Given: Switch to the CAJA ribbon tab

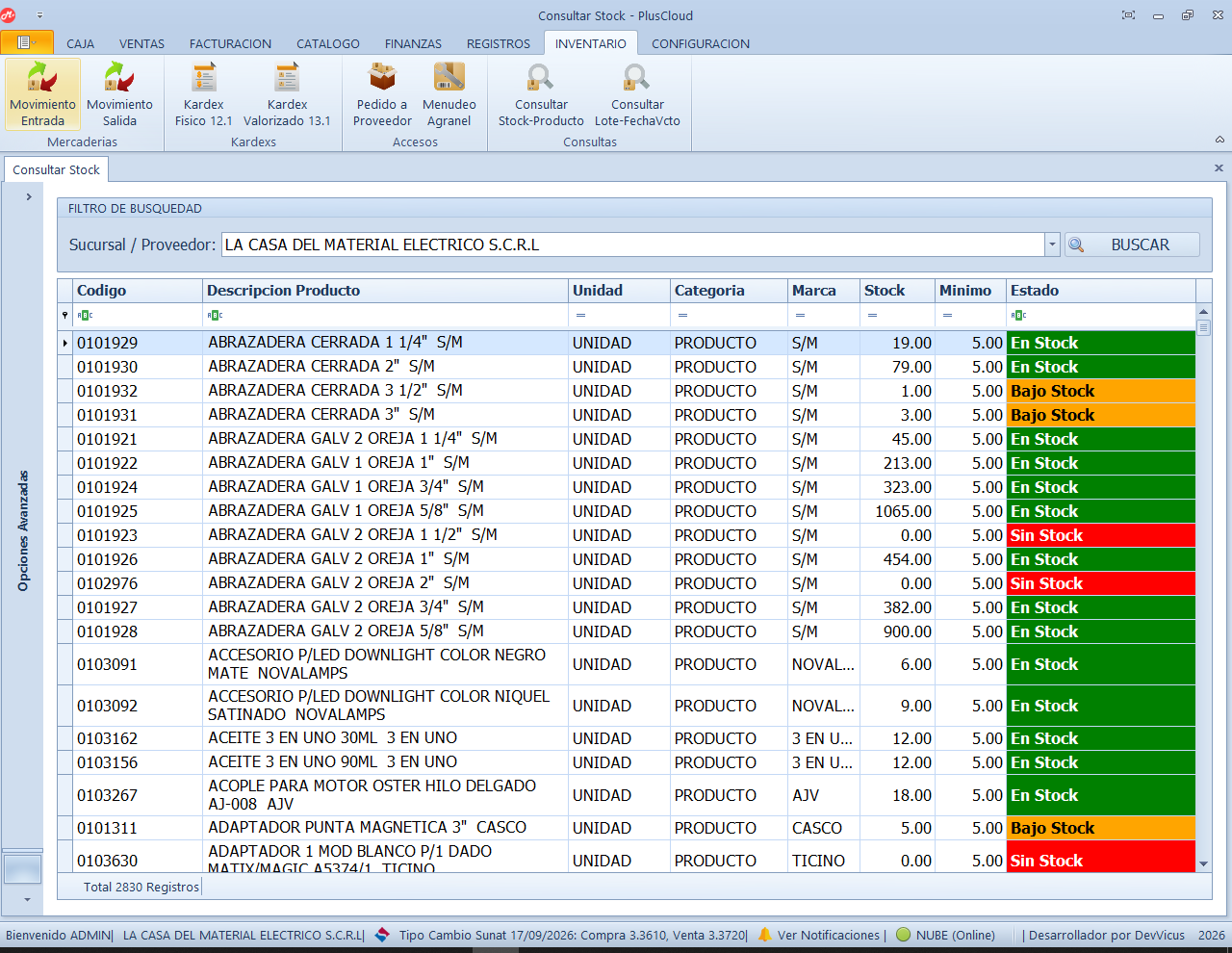Looking at the screenshot, I should point(80,43).
